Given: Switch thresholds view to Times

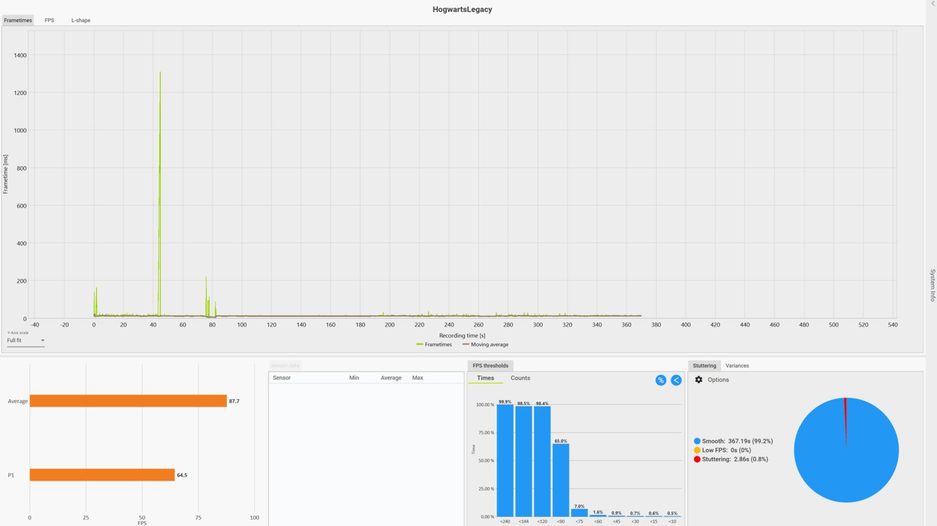Looking at the screenshot, I should (485, 378).
